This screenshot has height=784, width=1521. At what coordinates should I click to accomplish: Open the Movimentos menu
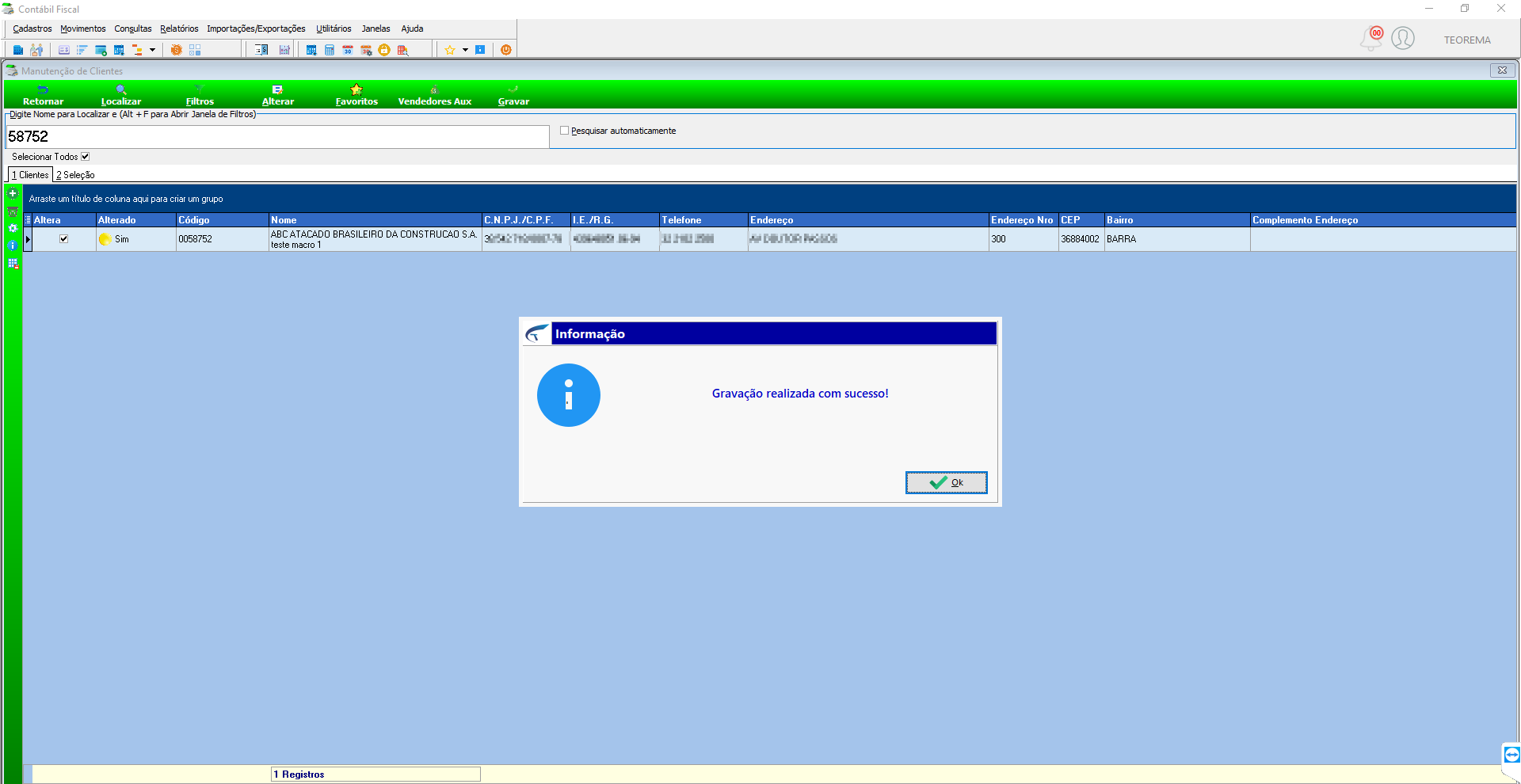click(83, 29)
